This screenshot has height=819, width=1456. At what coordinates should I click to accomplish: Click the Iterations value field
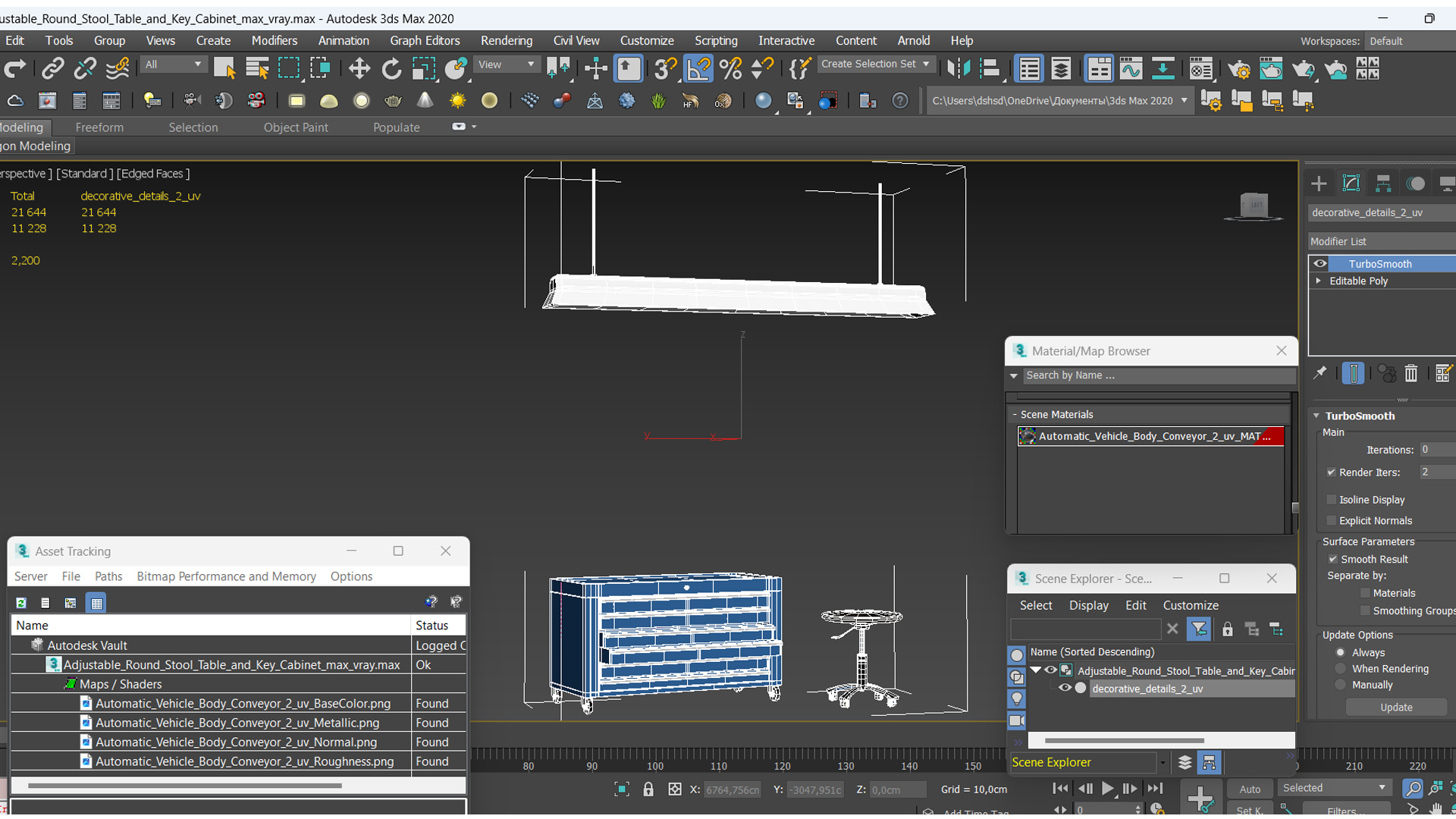[1437, 450]
